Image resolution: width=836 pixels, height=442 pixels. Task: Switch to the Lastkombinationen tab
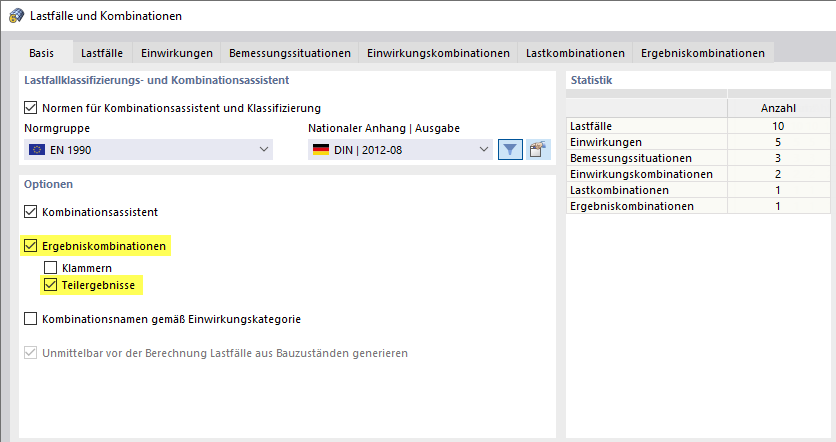575,53
